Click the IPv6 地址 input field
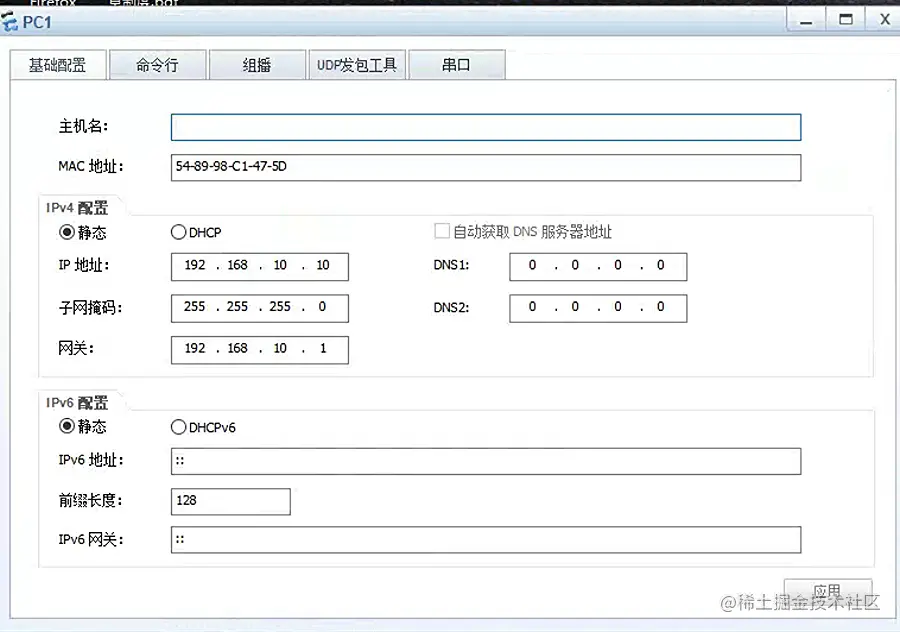The width and height of the screenshot is (900, 632). point(486,461)
